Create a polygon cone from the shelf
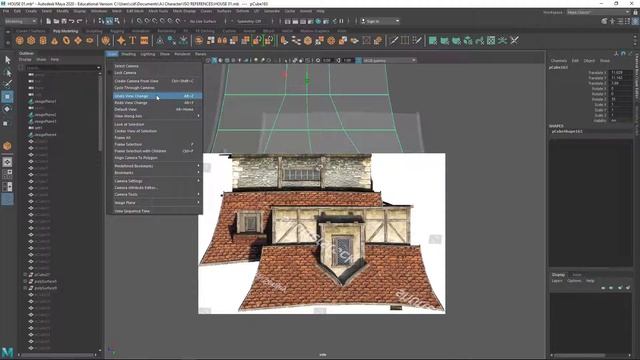 (55, 40)
